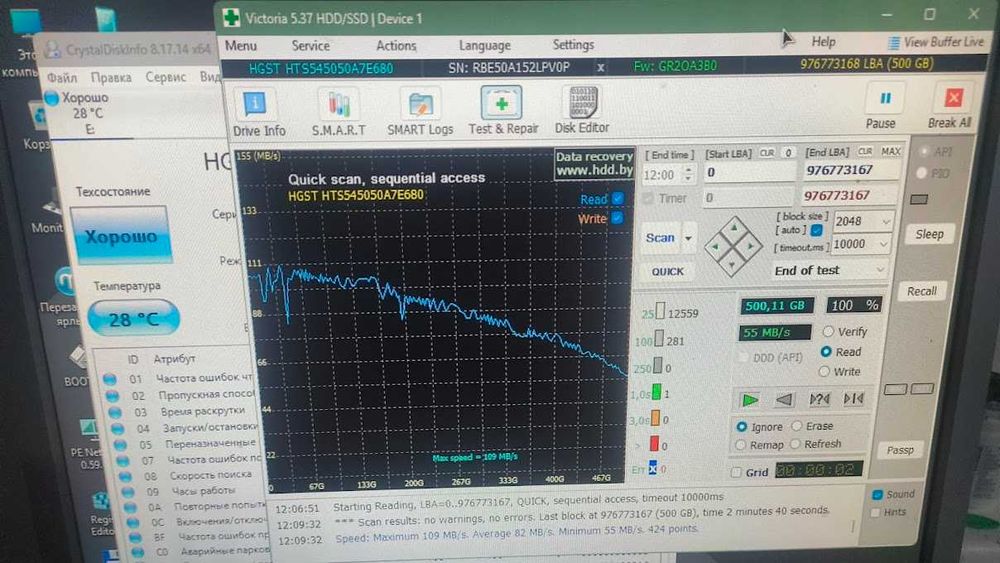
Task: Open the Сервис menu in CrystalDiskInfo
Action: click(166, 77)
